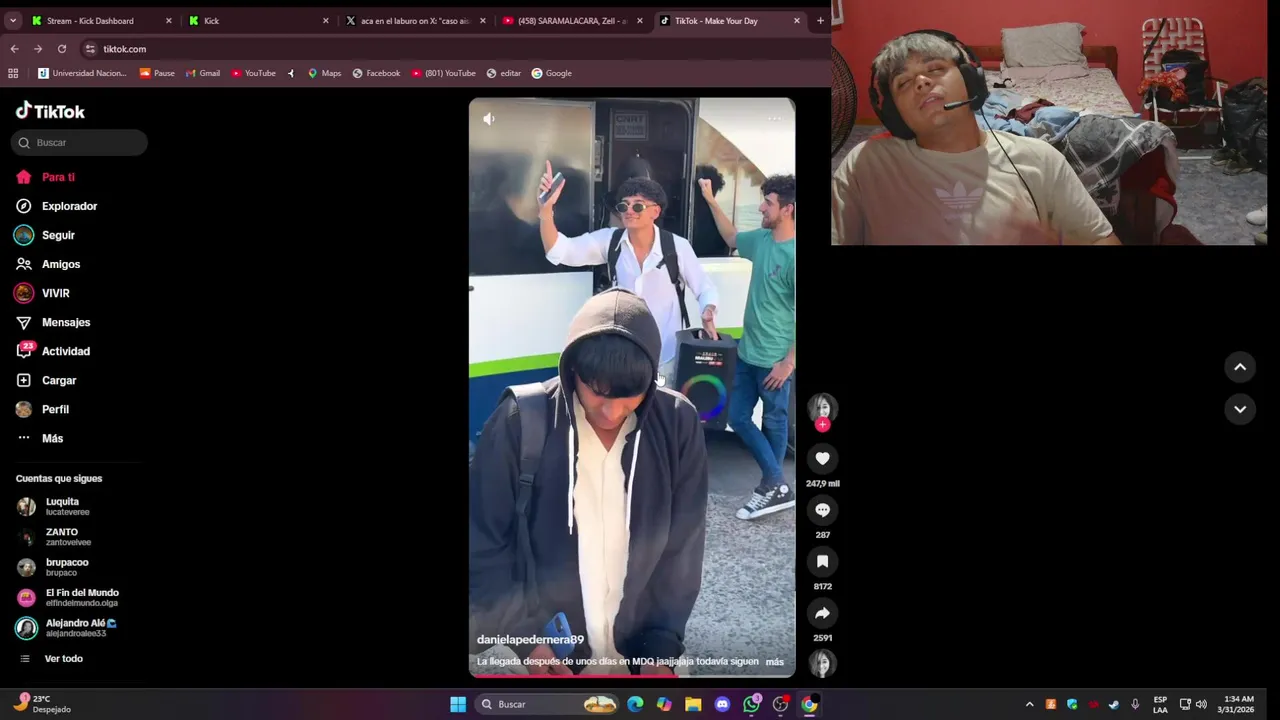Open the taskbar volume control
This screenshot has width=1280, height=720.
tap(1201, 704)
